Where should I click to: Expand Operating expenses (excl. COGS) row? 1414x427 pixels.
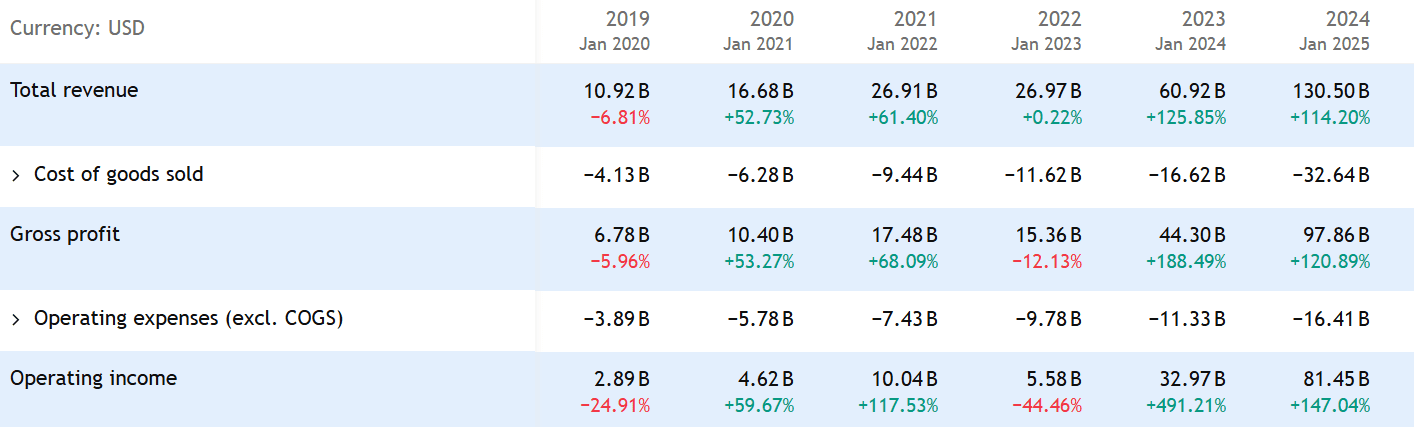coord(16,319)
